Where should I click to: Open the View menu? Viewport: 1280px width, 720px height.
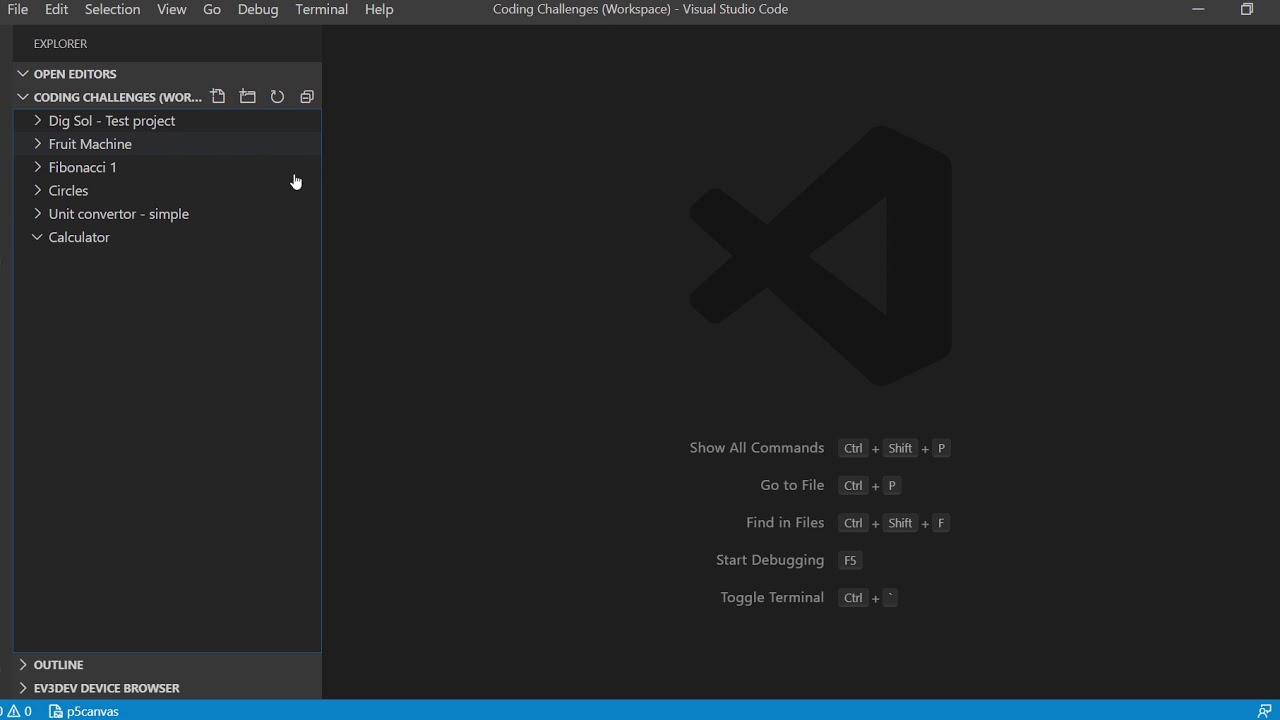click(x=172, y=9)
